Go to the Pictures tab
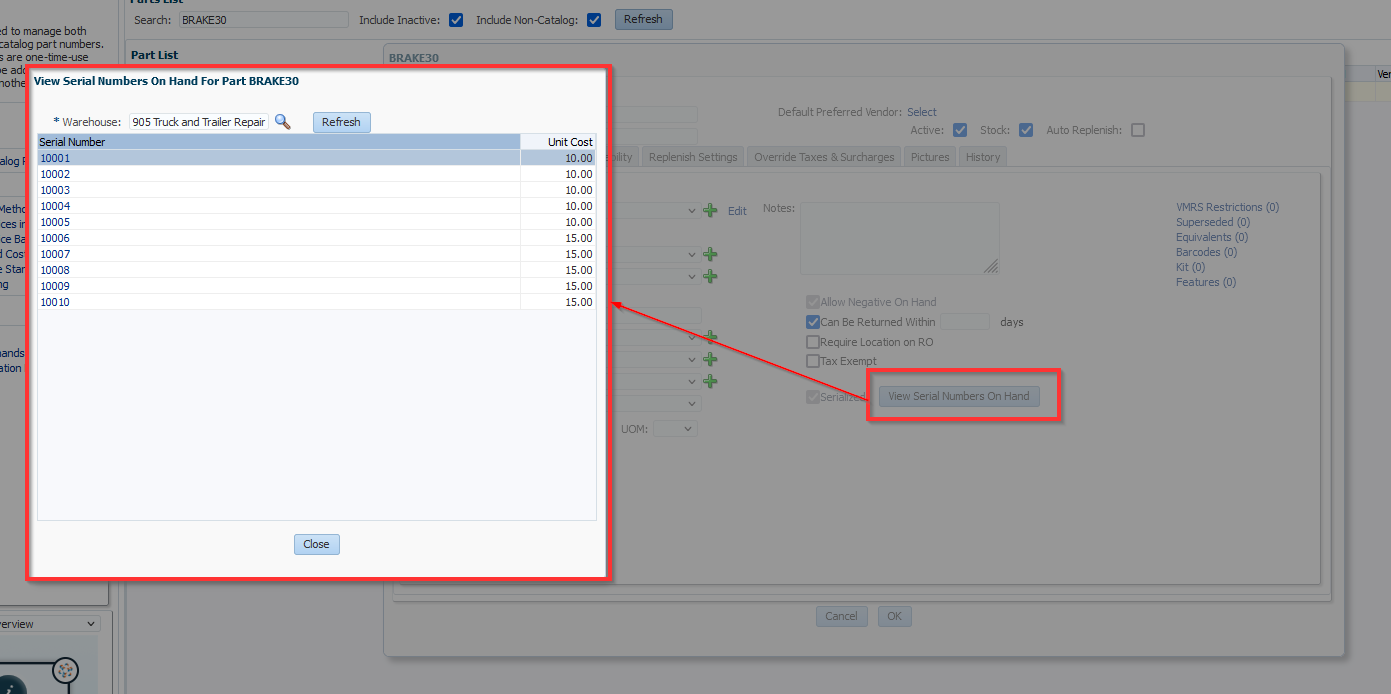This screenshot has height=694, width=1391. tap(930, 157)
